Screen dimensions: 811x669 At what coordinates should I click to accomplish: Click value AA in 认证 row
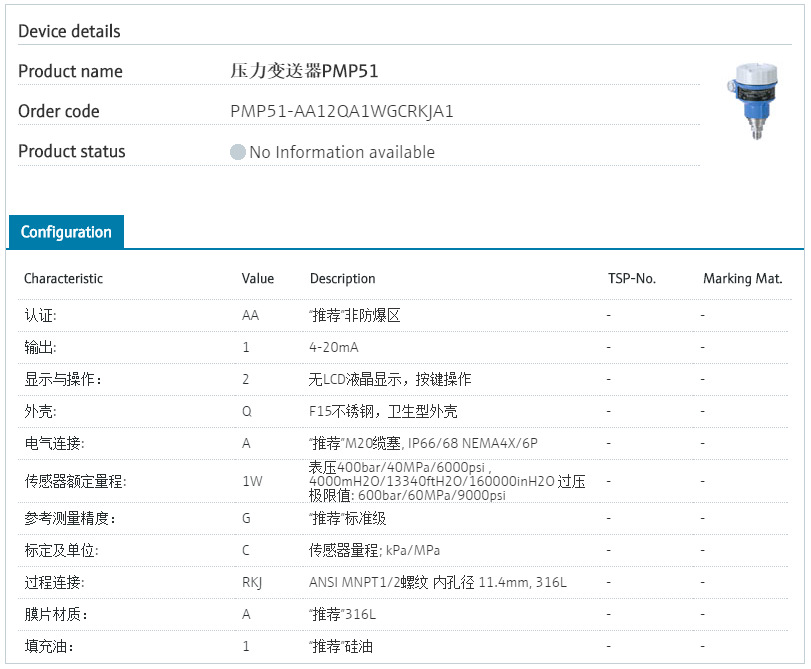point(250,315)
